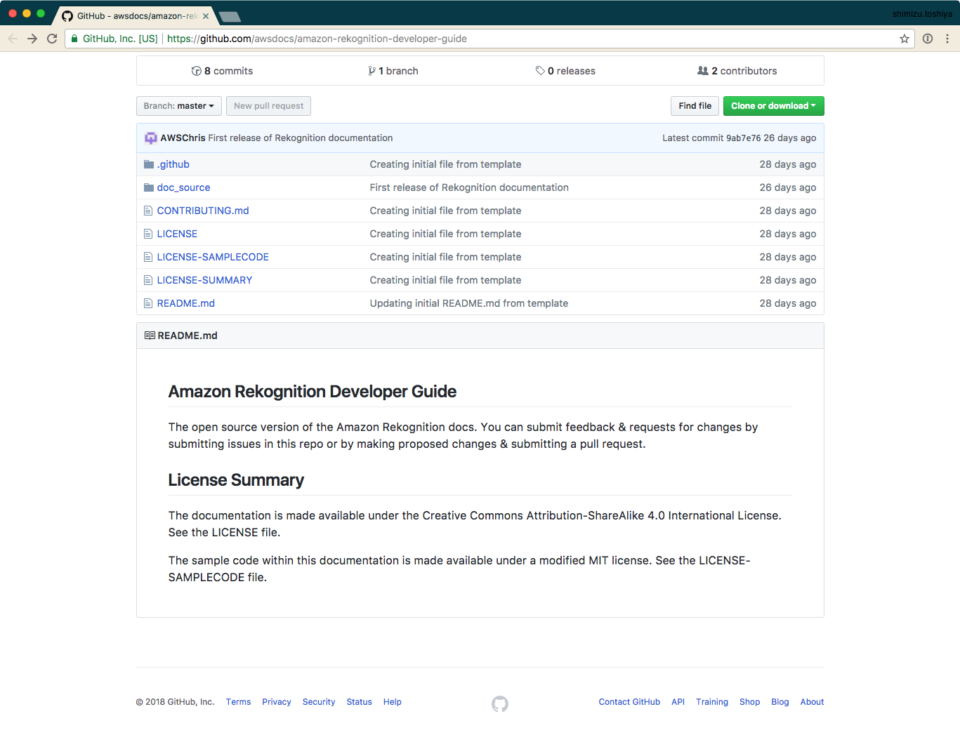Click the branch icon beside "1 branch"

pyautogui.click(x=372, y=71)
